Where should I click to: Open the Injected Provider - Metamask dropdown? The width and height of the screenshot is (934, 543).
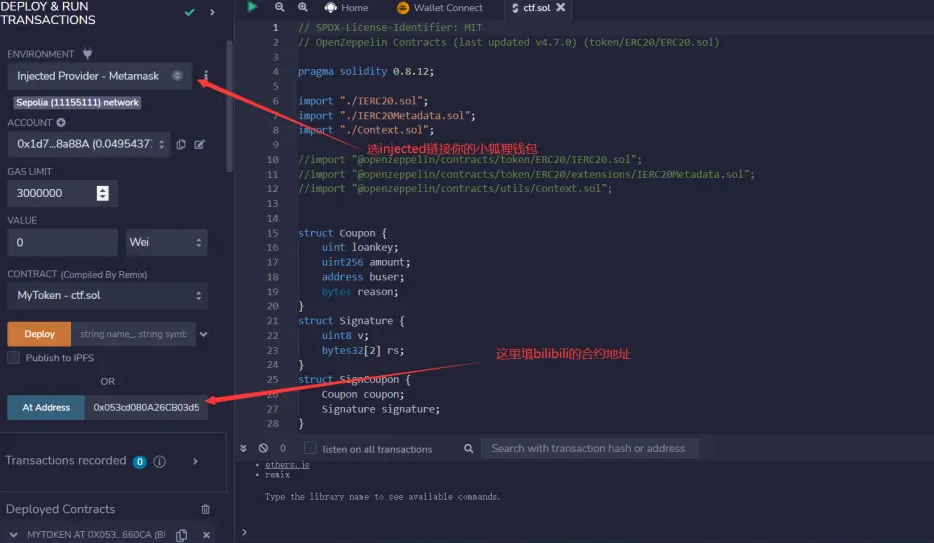99,76
